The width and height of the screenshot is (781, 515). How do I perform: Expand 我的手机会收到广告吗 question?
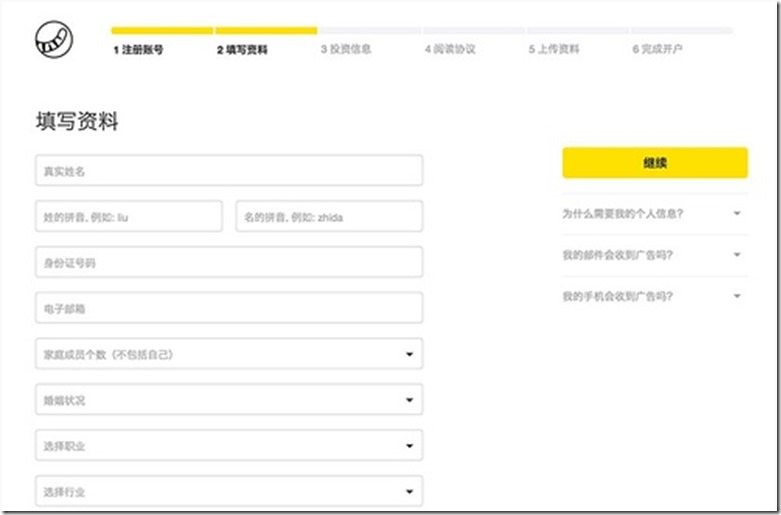pyautogui.click(x=653, y=296)
